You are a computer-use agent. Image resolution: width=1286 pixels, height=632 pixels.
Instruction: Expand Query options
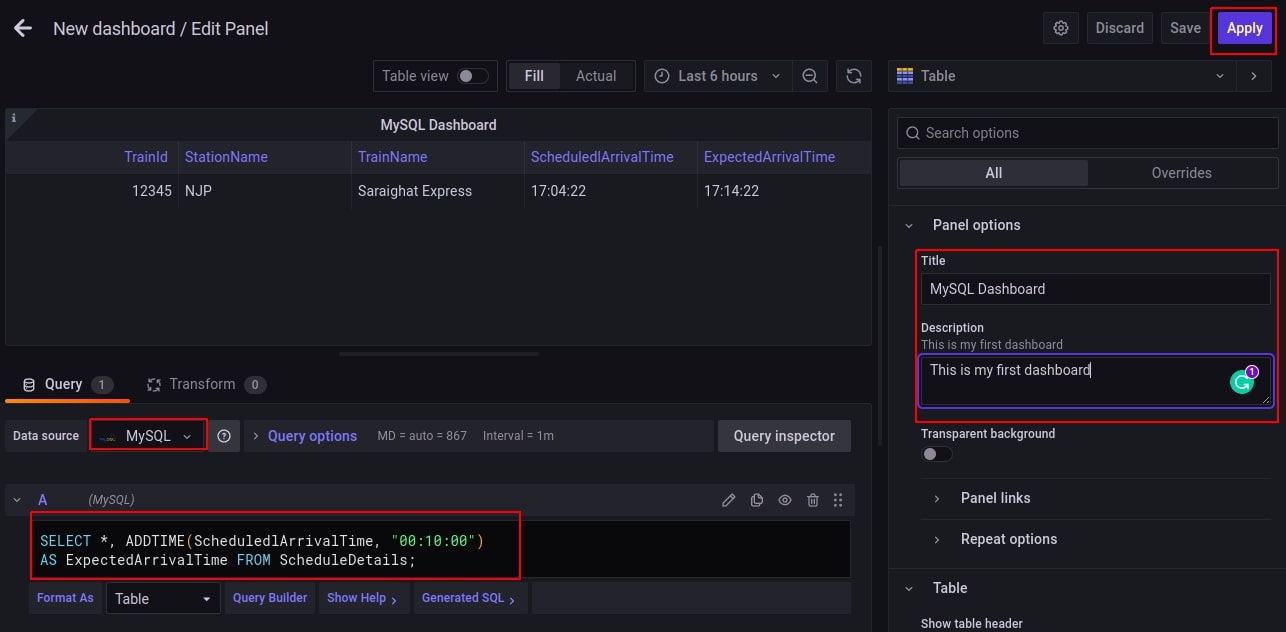pos(312,436)
